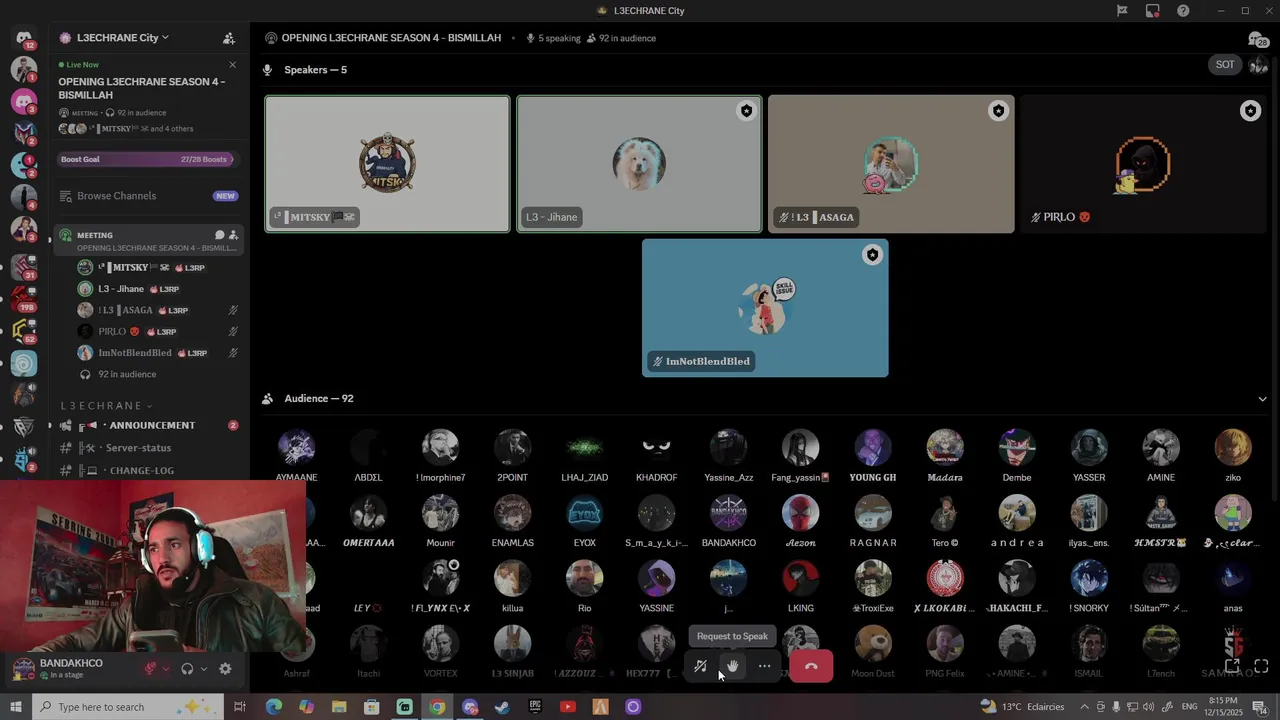Open RAGNAR audience member avatar

coord(872,513)
